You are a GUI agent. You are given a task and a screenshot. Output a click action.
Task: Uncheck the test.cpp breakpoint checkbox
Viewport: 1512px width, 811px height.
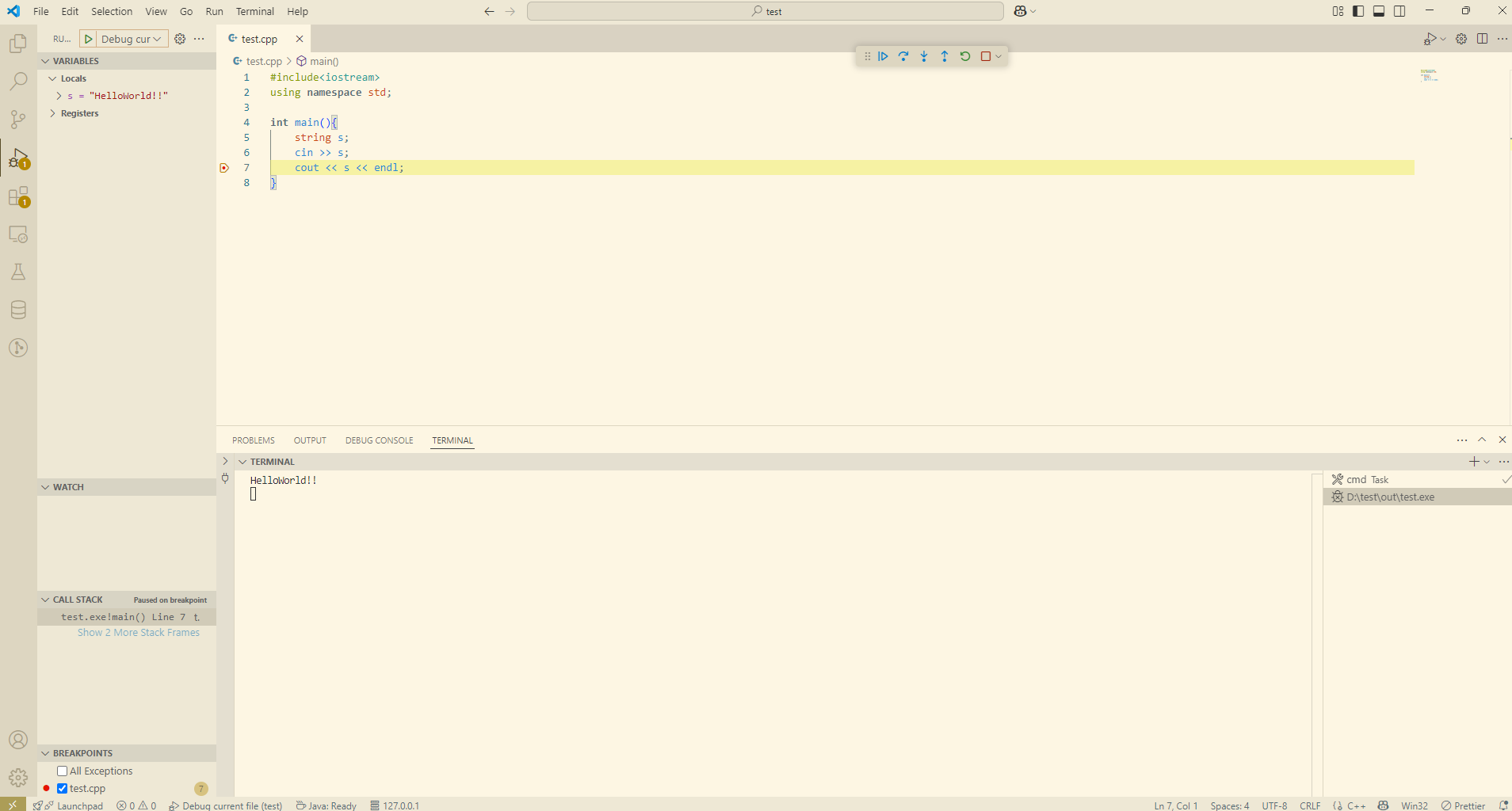62,788
